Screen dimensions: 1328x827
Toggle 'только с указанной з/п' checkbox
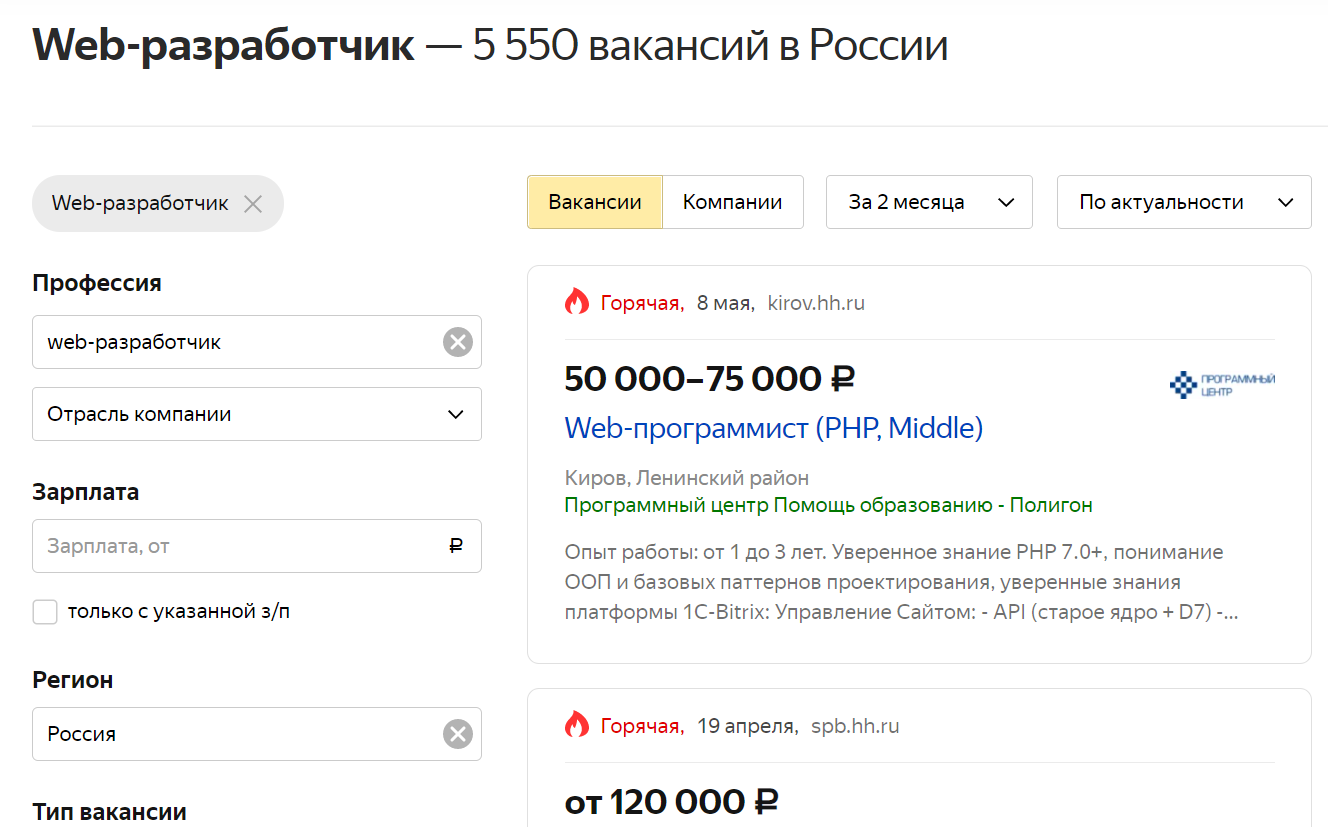(45, 612)
